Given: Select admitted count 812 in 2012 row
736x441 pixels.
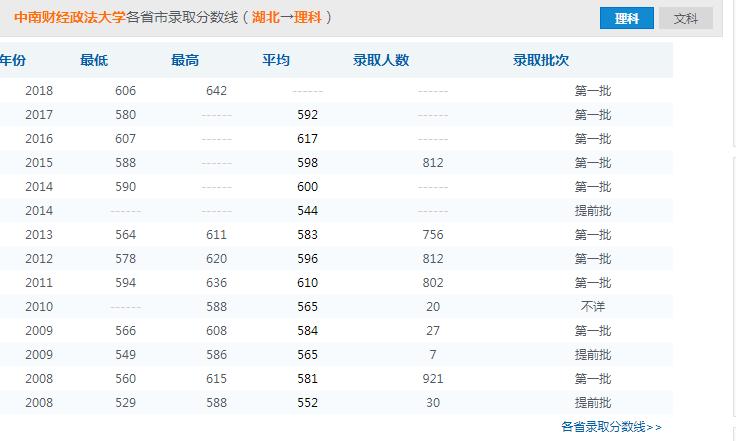Looking at the screenshot, I should point(433,259).
